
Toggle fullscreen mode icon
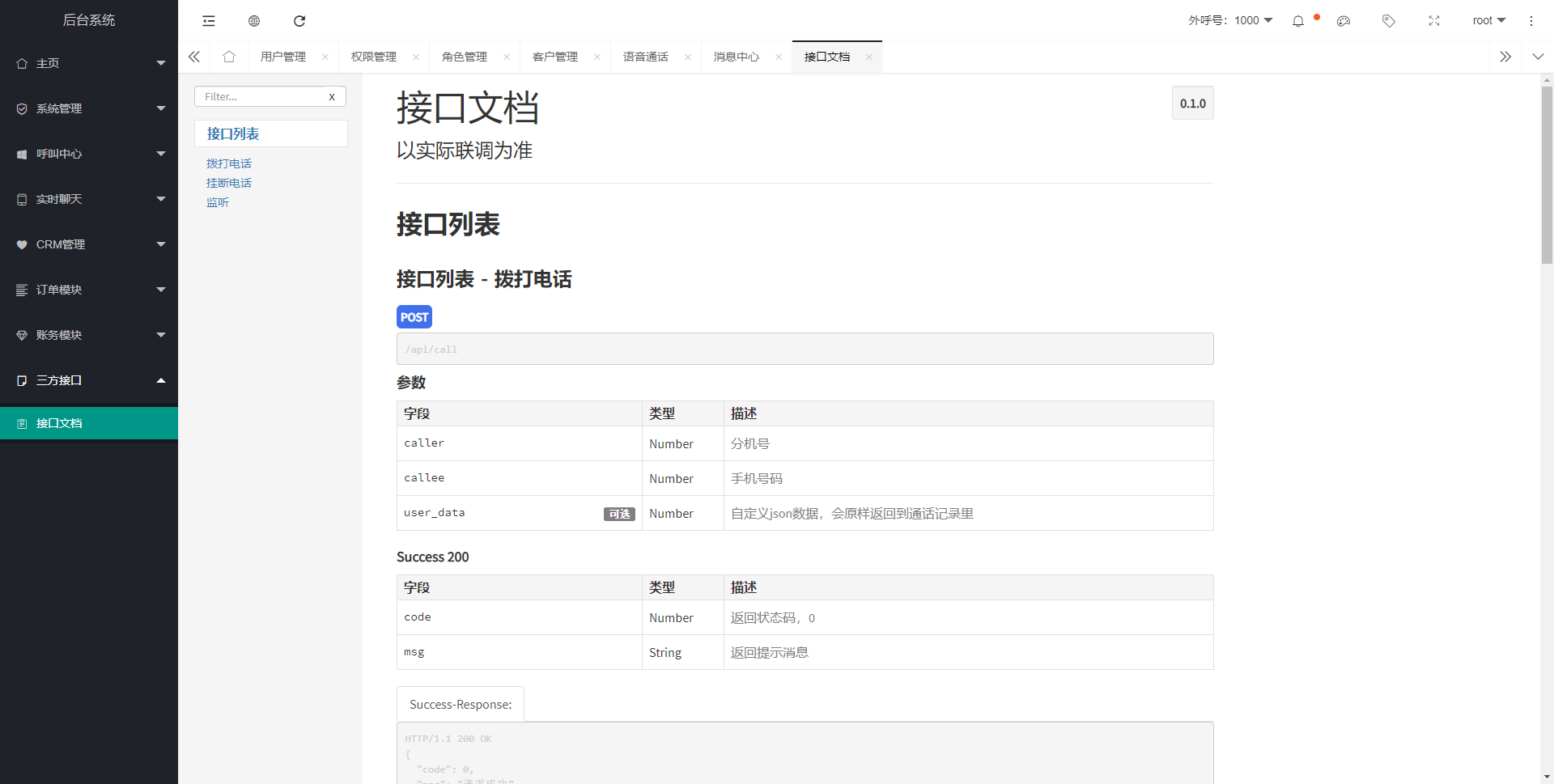click(x=1434, y=21)
